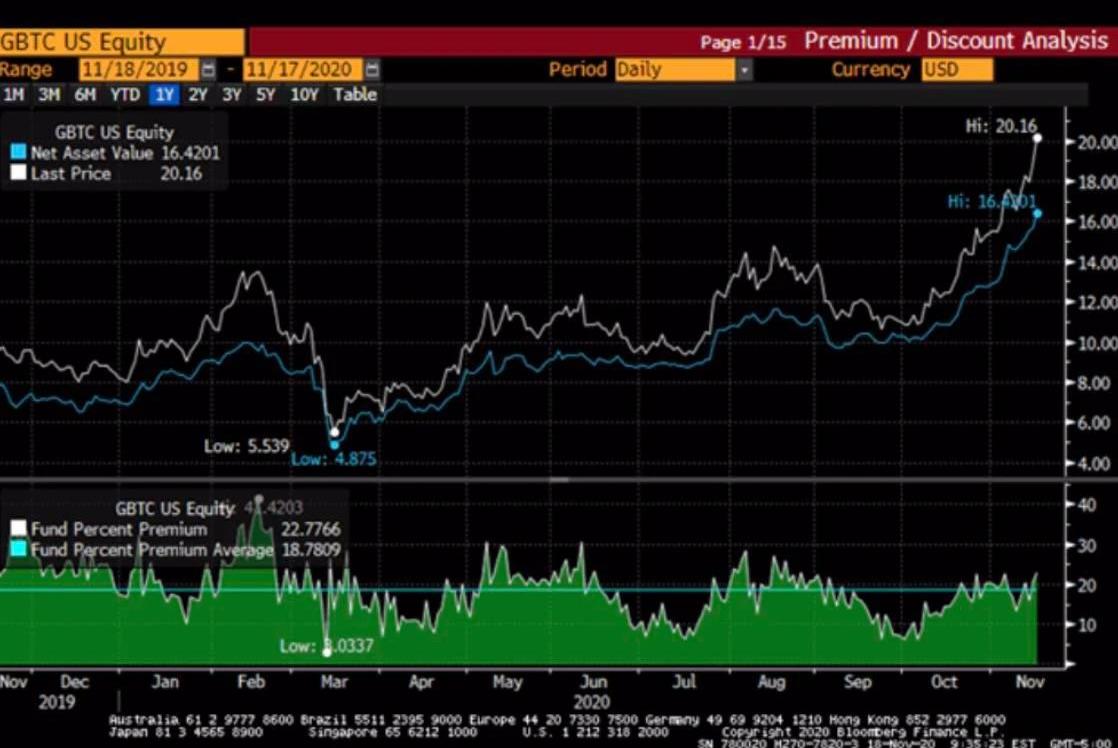Click the Fund Percent Premium 22.7766 value
Image resolution: width=1118 pixels, height=748 pixels.
[x=310, y=529]
